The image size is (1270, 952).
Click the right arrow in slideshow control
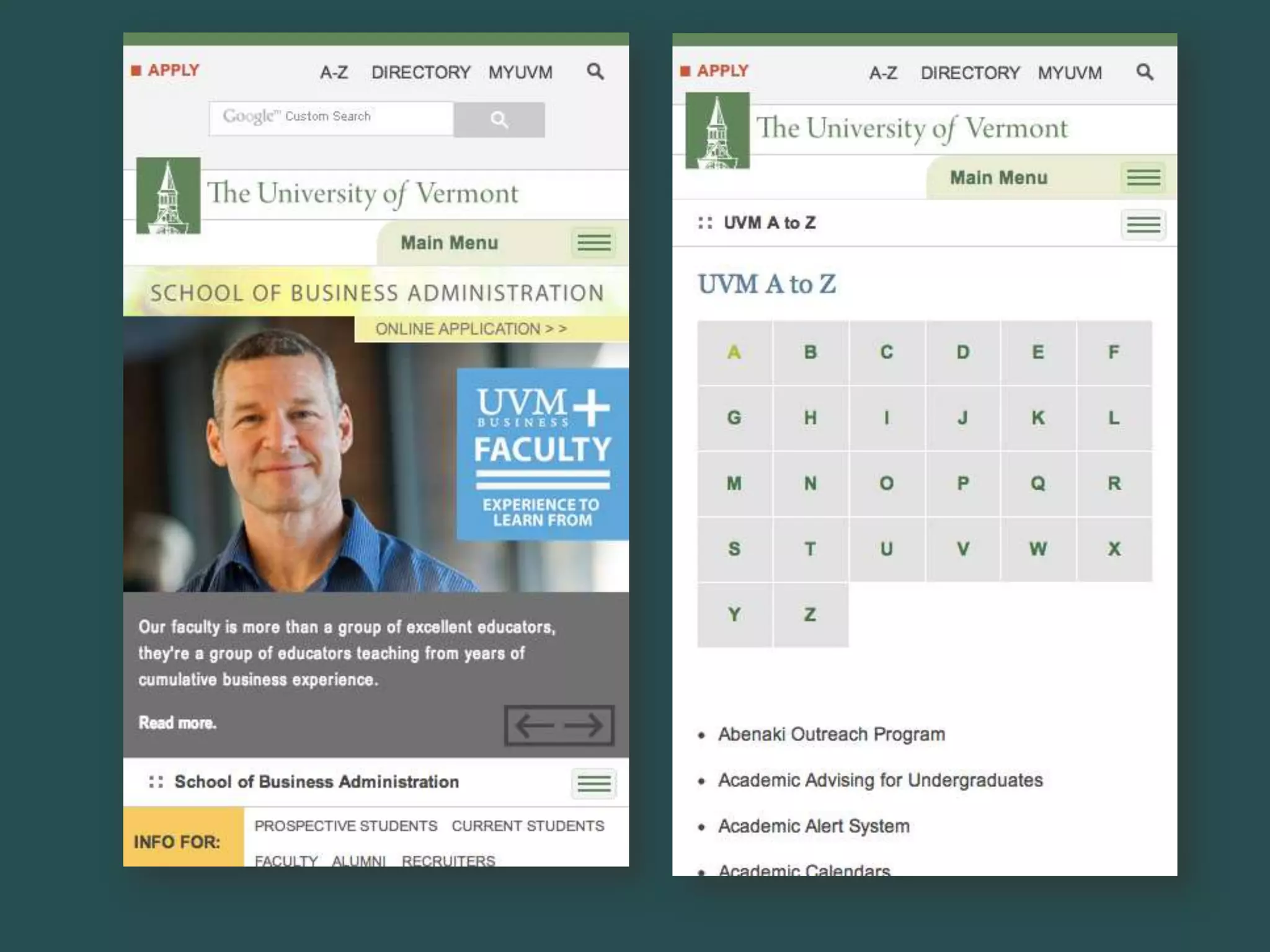pos(584,725)
